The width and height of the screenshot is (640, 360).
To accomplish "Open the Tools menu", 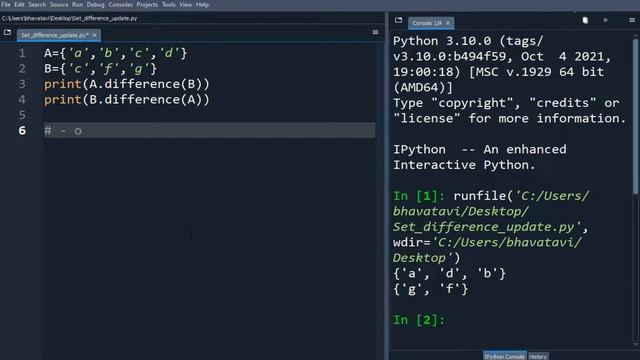I will coord(169,4).
